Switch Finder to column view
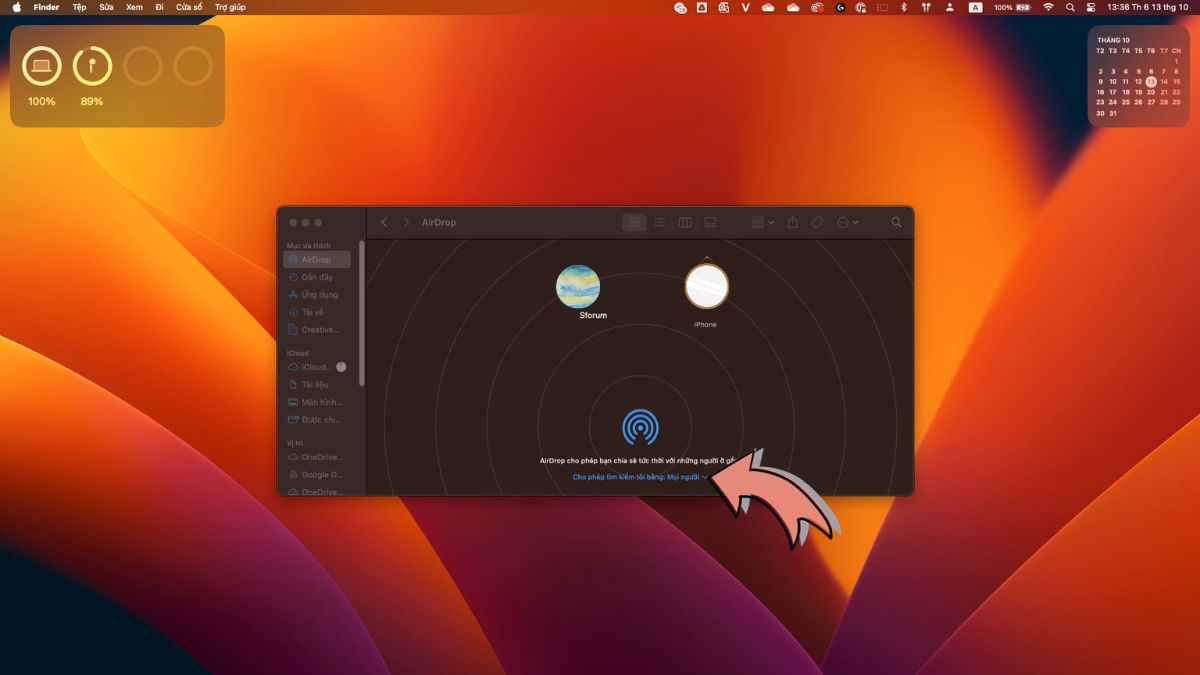 pos(685,222)
